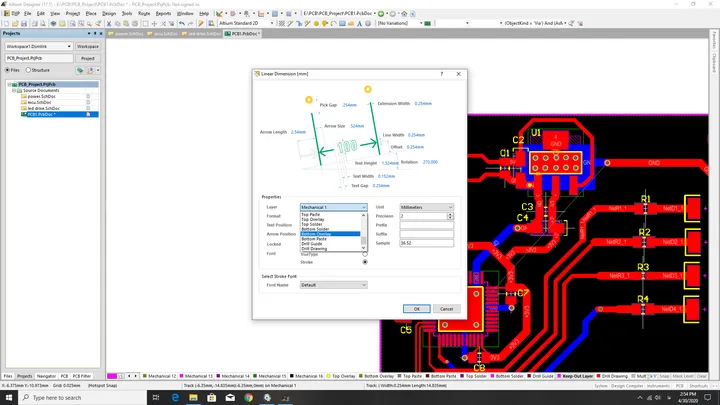Screen dimensions: 720x405
Task: Click the Redo arrow icon
Action: click(x=190, y=23)
